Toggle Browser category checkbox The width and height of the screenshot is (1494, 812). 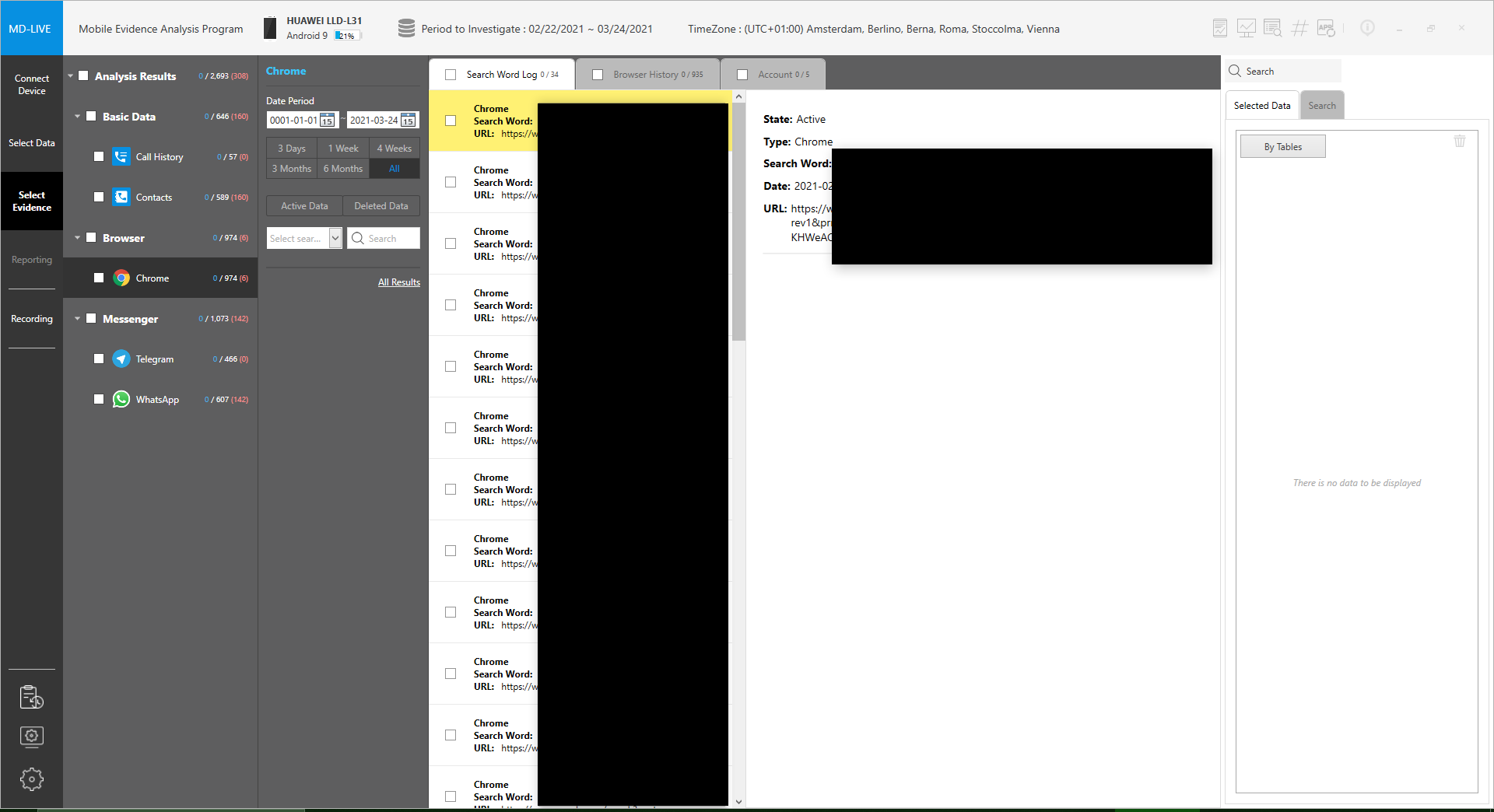point(91,238)
